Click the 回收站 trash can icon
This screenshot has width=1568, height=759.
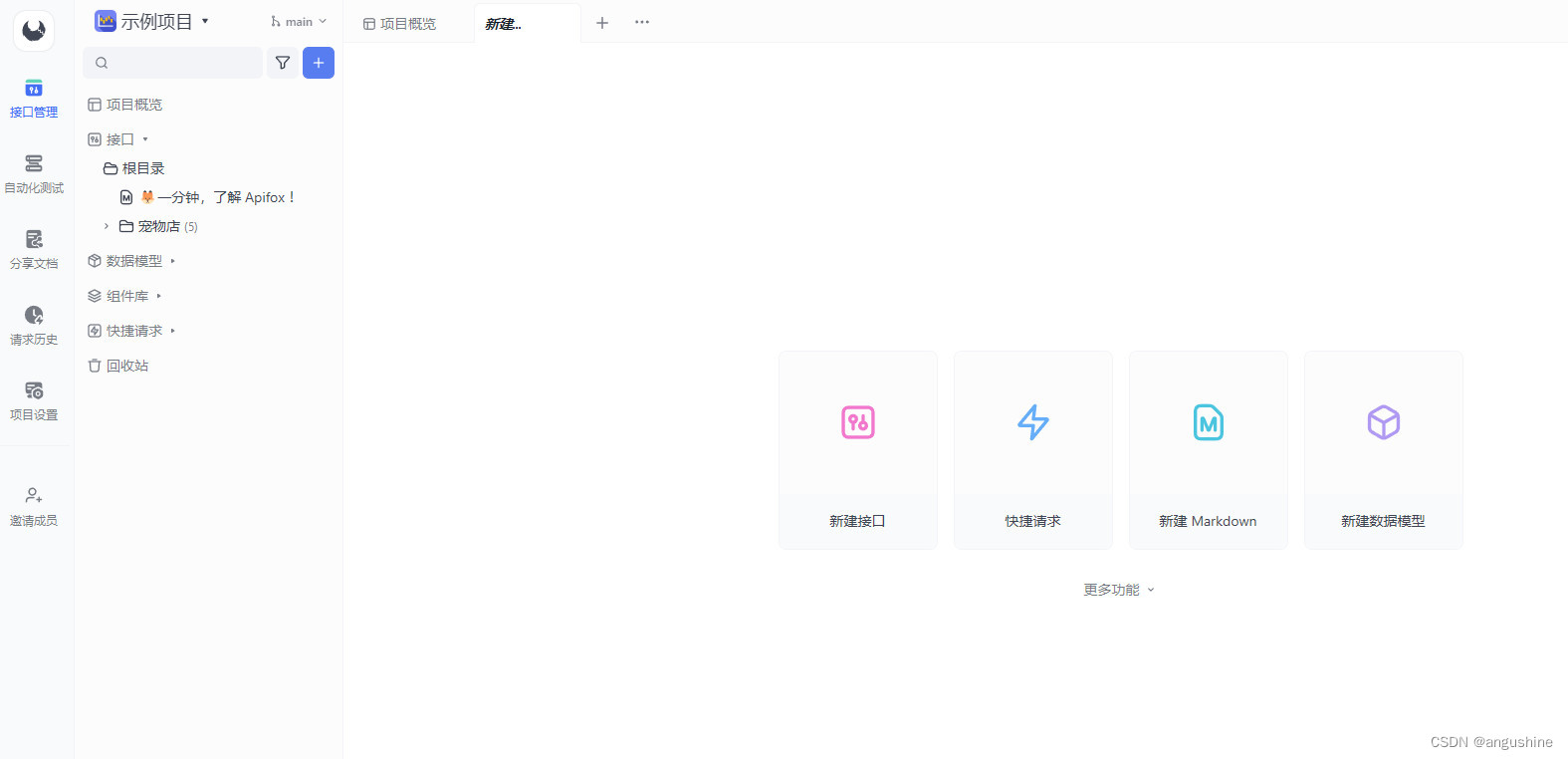click(x=95, y=366)
